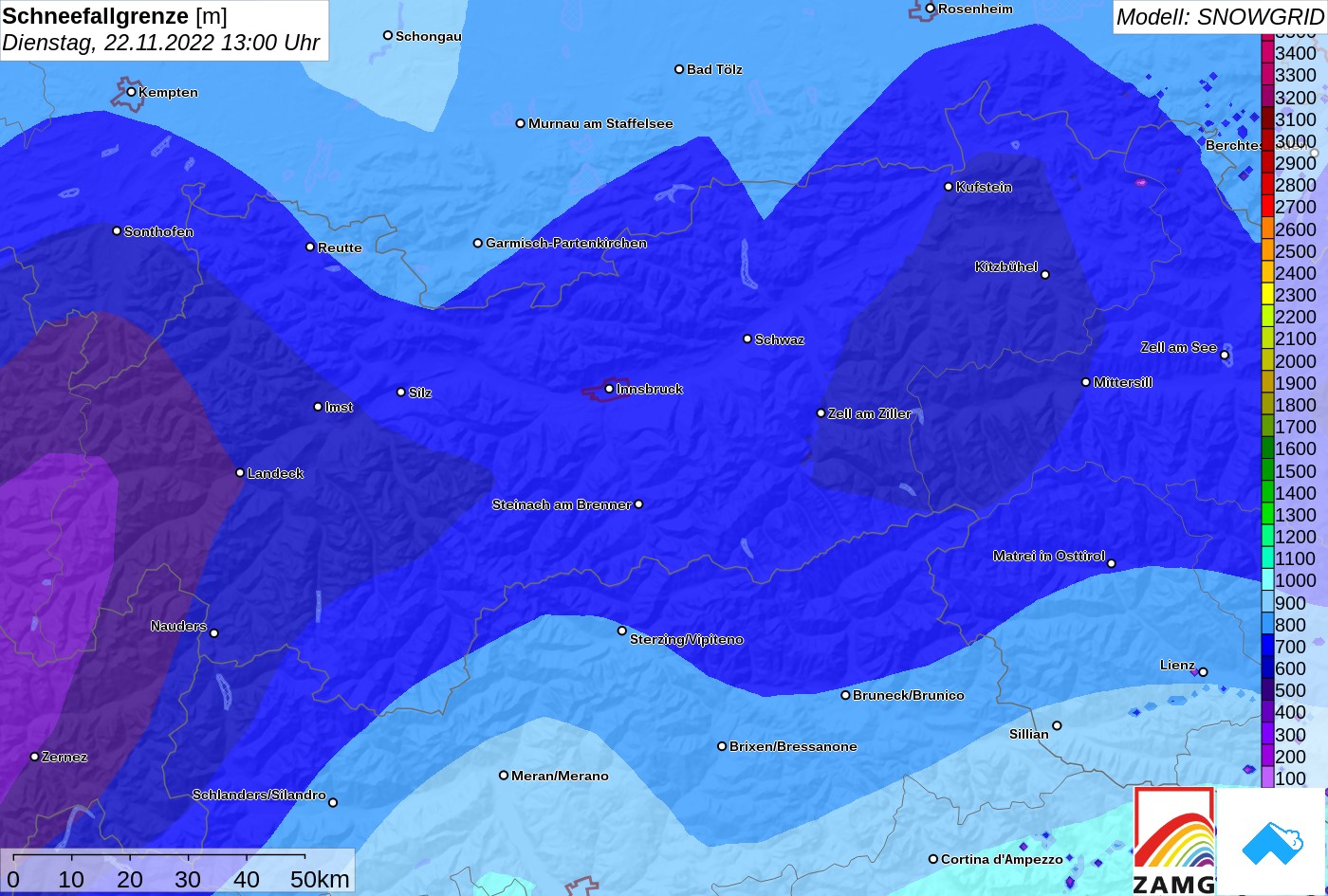The width and height of the screenshot is (1328, 896).
Task: Select the 2300 m yellow legend swatch
Action: pyautogui.click(x=1267, y=295)
